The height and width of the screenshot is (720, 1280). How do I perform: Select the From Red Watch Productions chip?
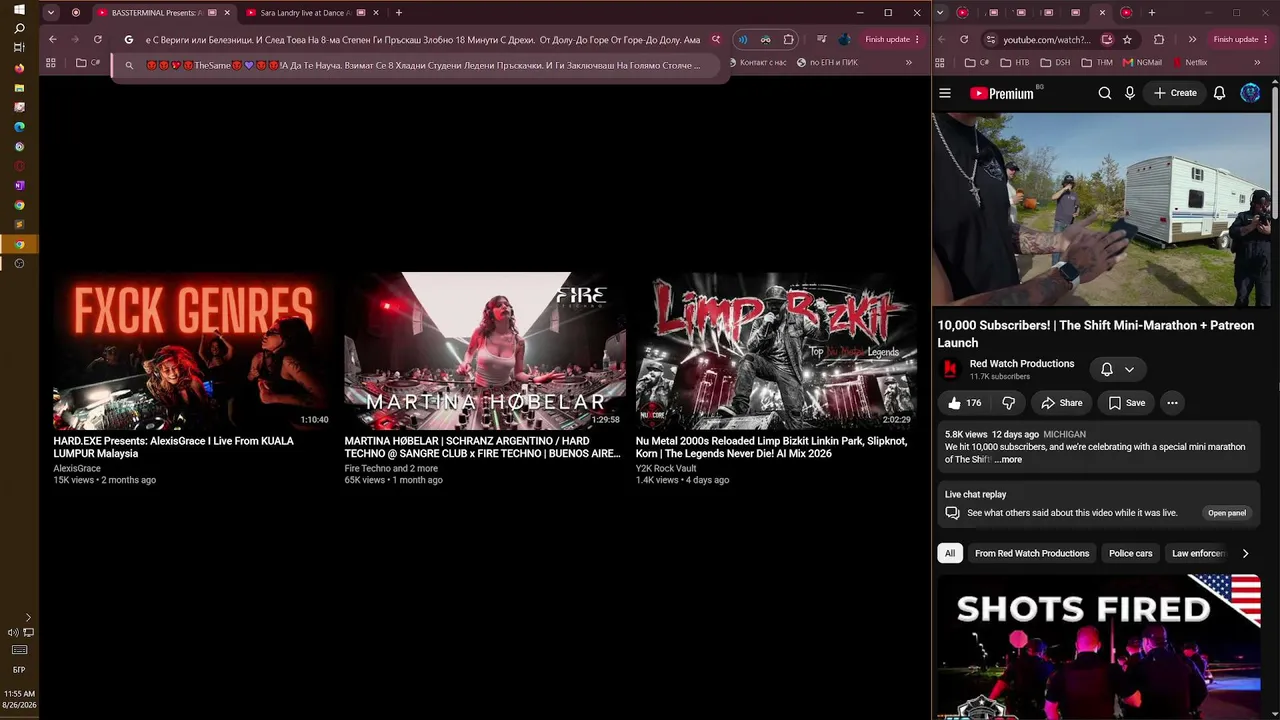(x=1032, y=553)
